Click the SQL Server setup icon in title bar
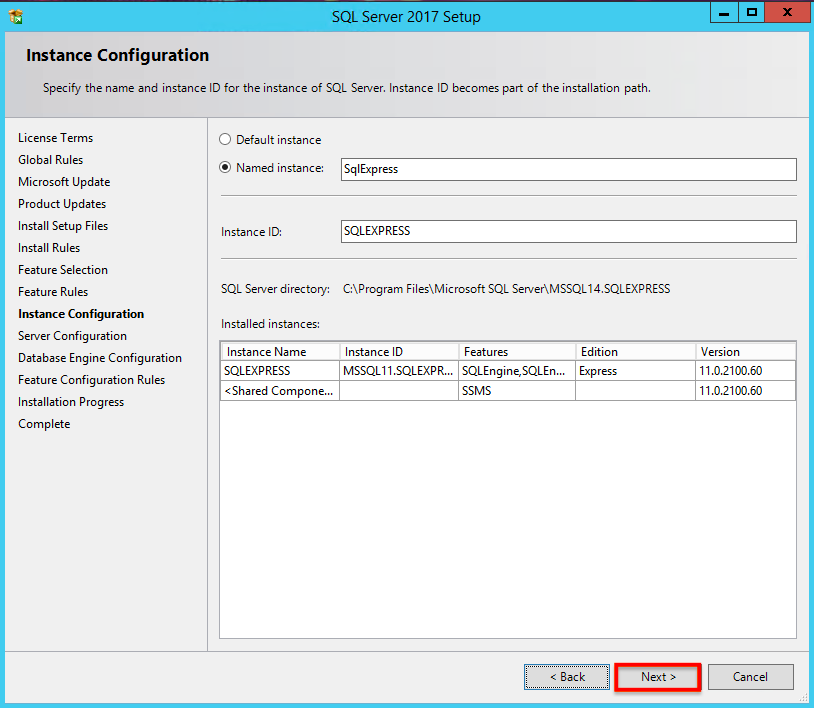 (x=16, y=17)
